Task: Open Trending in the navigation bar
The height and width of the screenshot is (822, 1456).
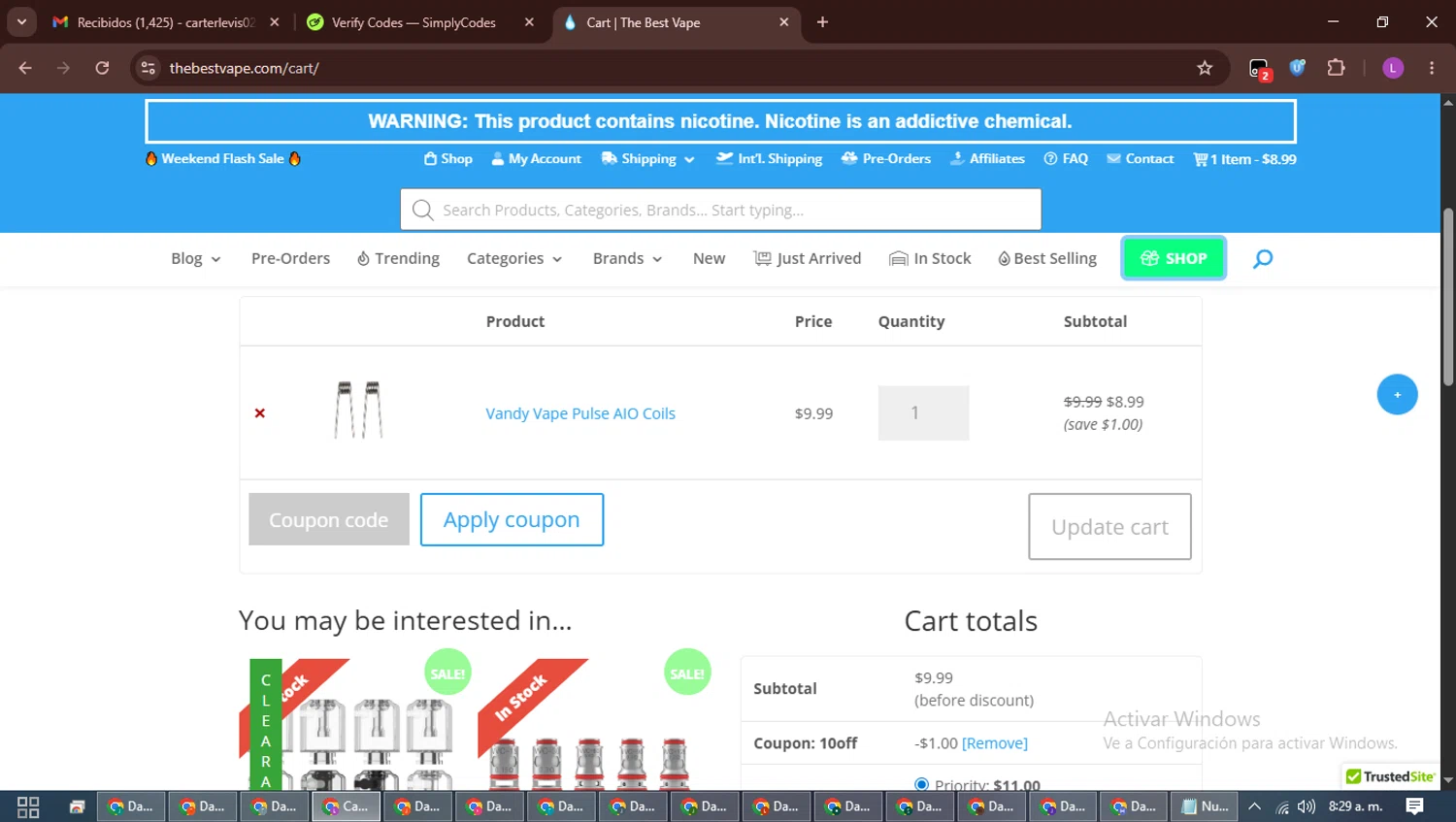Action: tap(398, 258)
